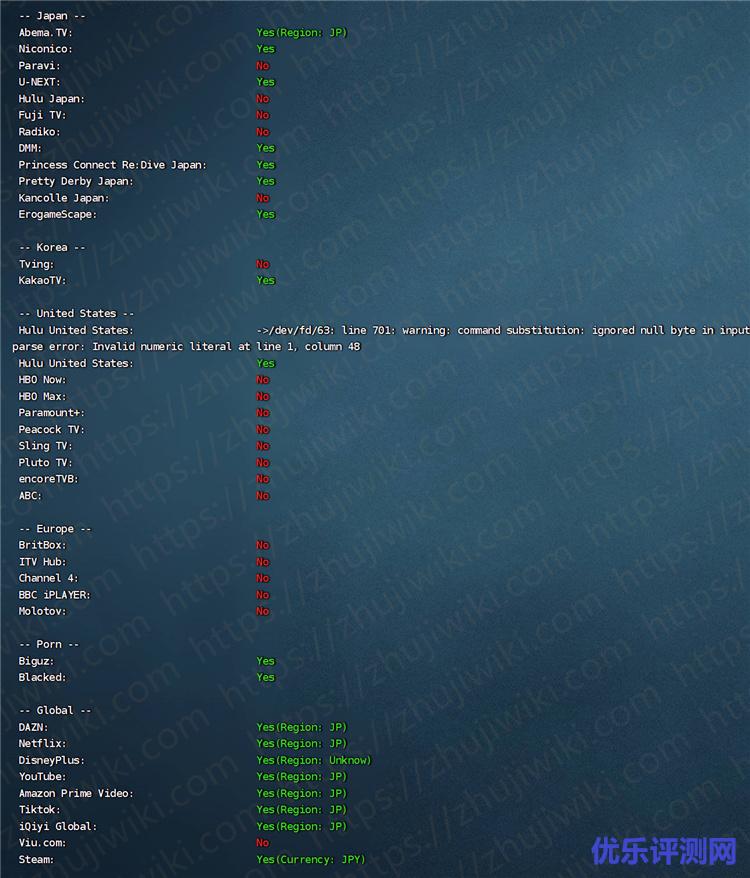
Task: Select the 'KakaoTV:' label
Action: point(42,280)
